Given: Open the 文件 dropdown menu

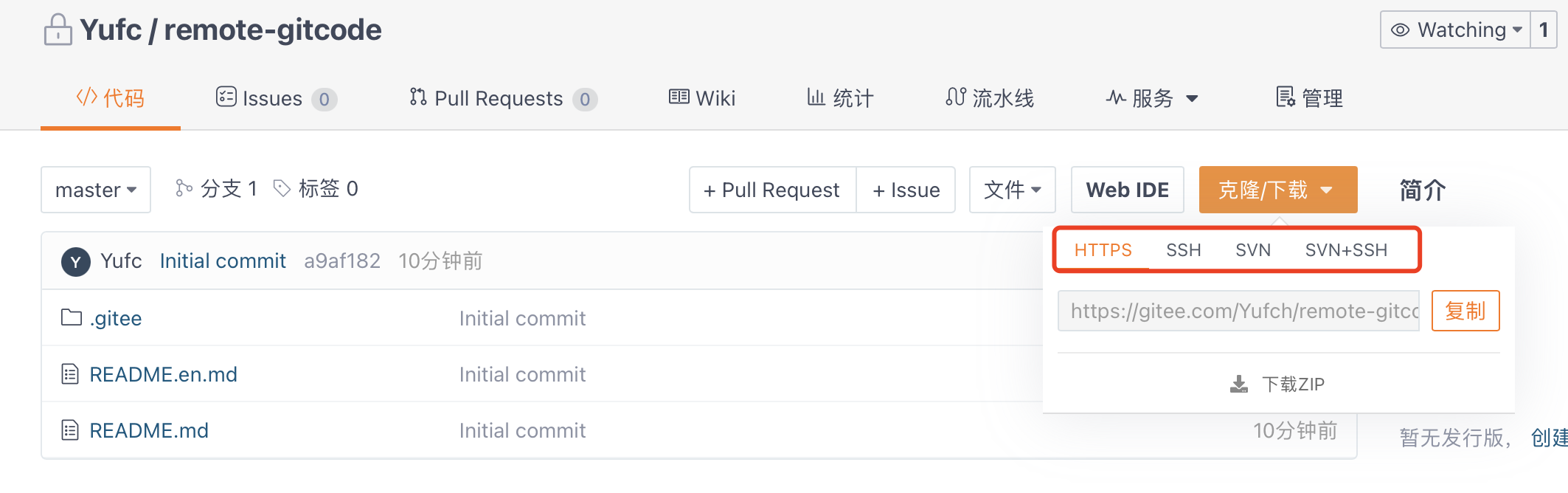Looking at the screenshot, I should [1012, 190].
